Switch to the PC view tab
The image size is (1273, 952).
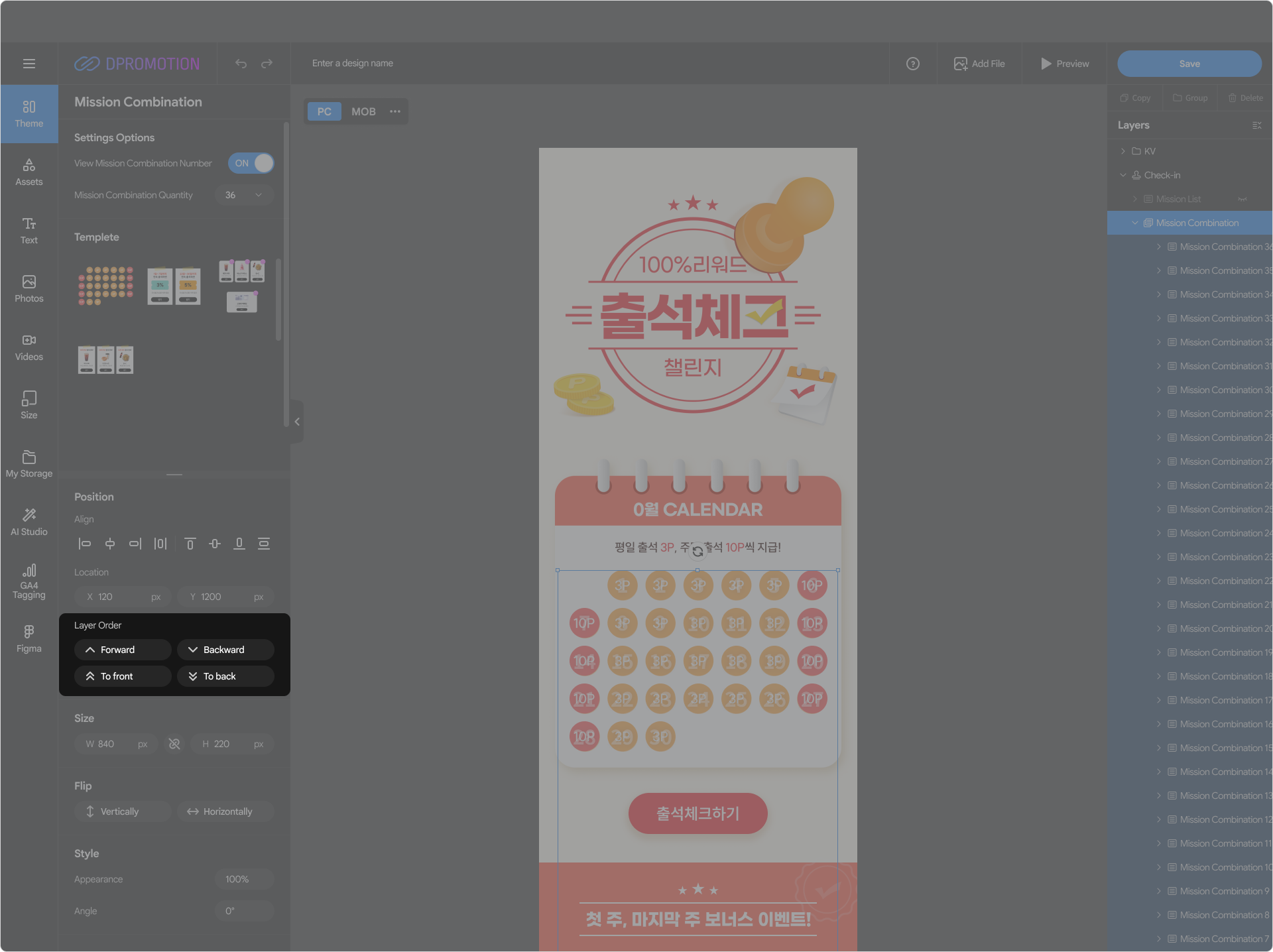point(324,111)
